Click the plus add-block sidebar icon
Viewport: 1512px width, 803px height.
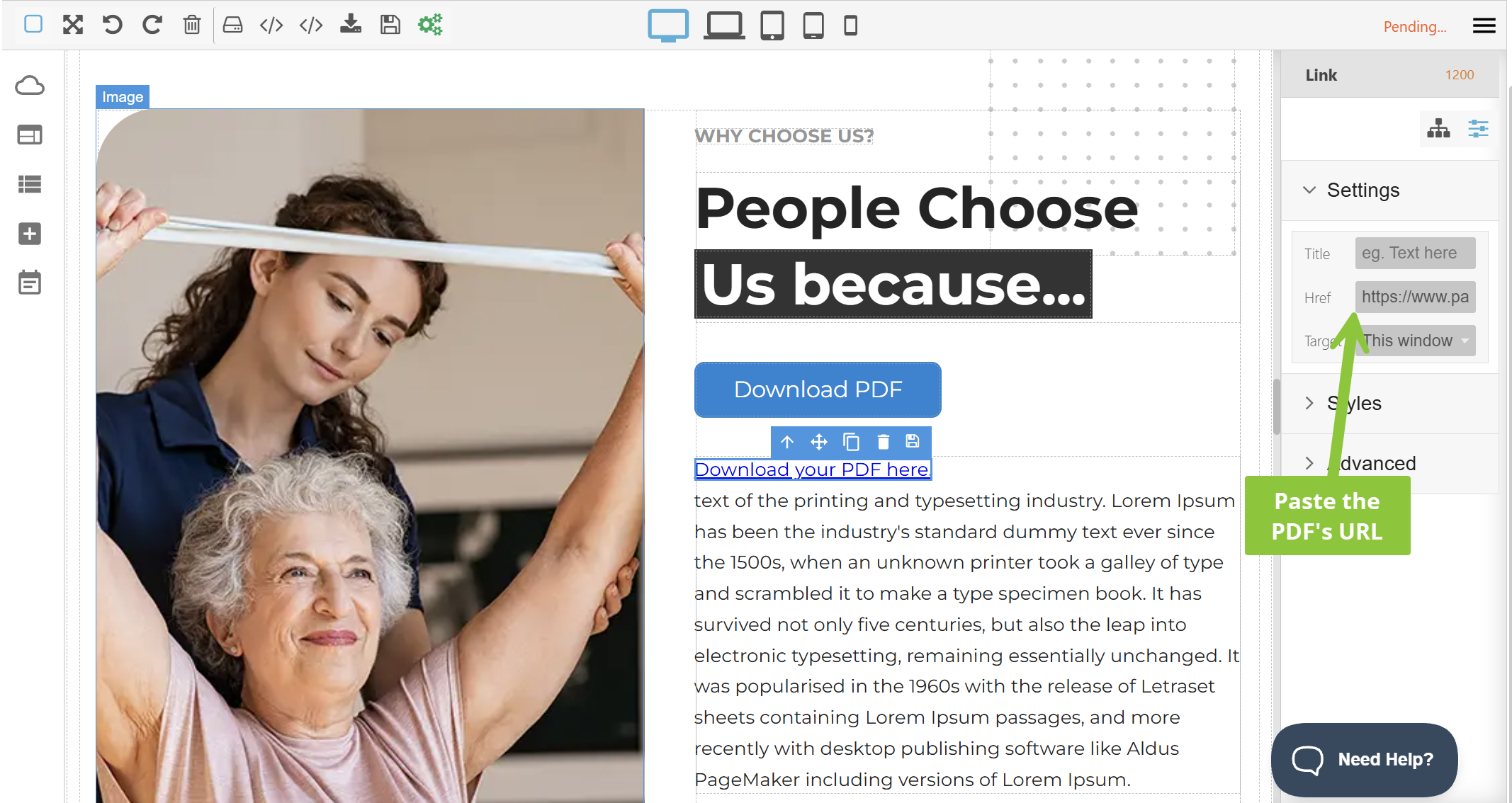30,234
